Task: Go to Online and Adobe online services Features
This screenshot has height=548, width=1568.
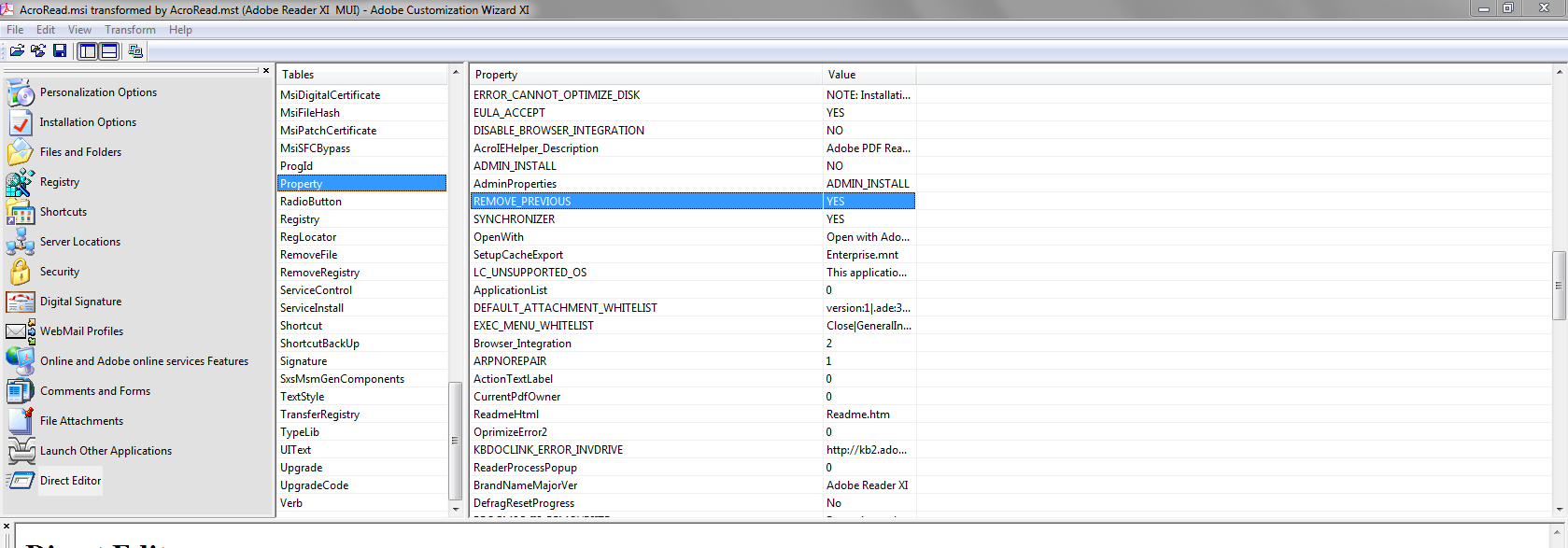Action: coord(144,361)
